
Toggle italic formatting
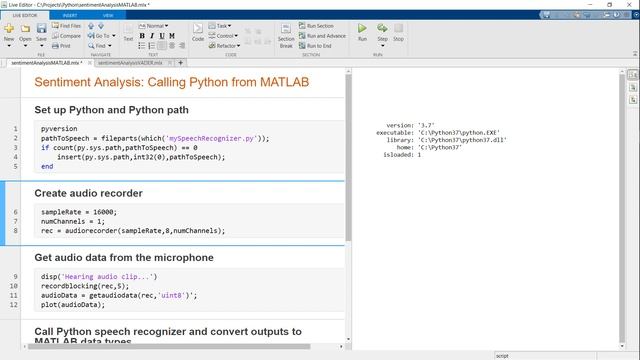pos(152,36)
